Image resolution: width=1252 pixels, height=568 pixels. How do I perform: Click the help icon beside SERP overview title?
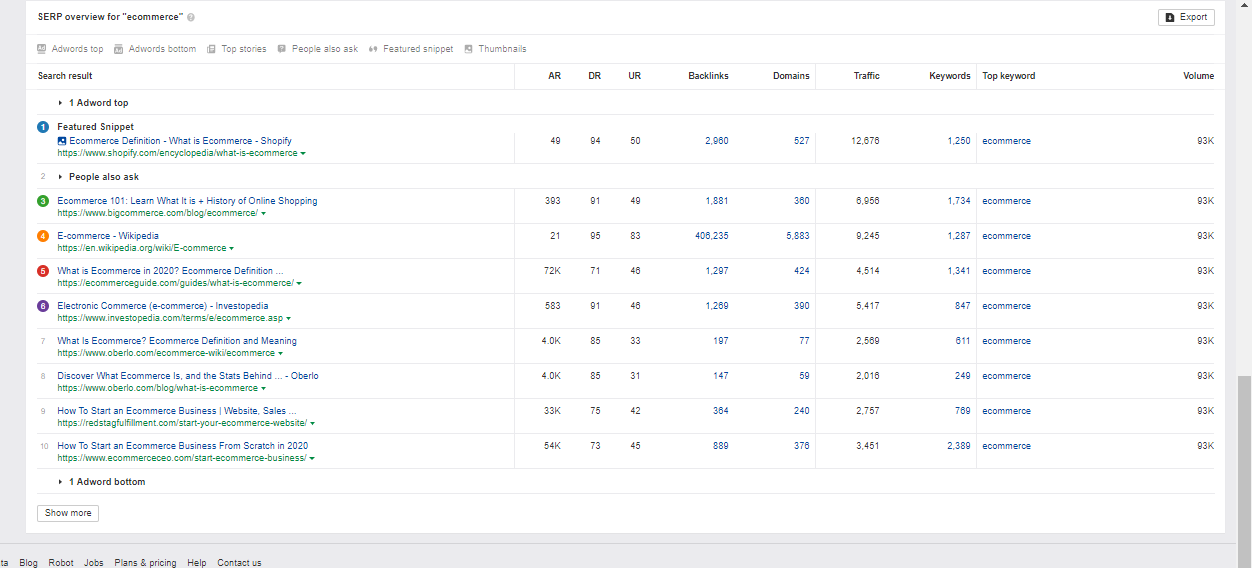pos(191,17)
